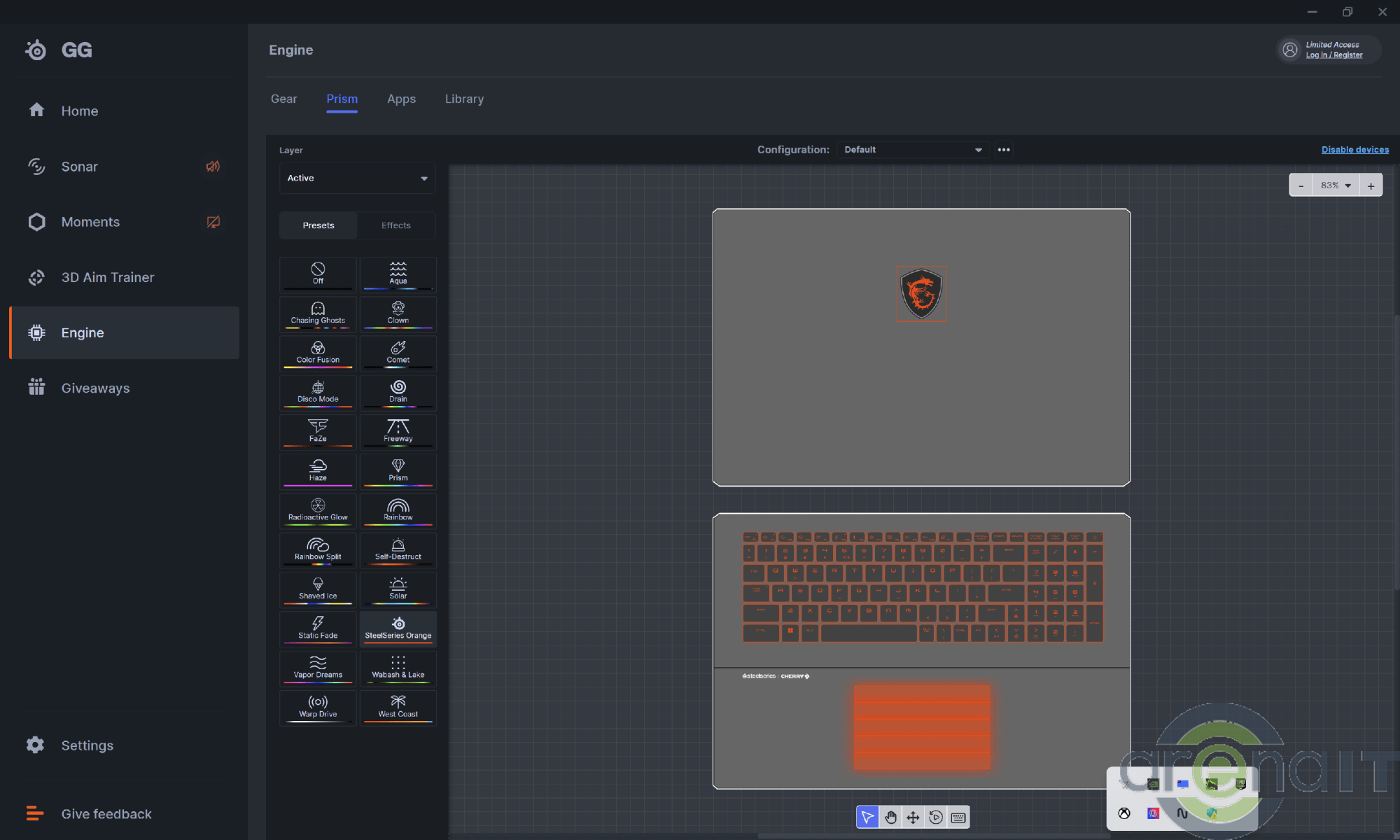Click the zoom in plus button
This screenshot has height=840, width=1400.
pyautogui.click(x=1371, y=185)
